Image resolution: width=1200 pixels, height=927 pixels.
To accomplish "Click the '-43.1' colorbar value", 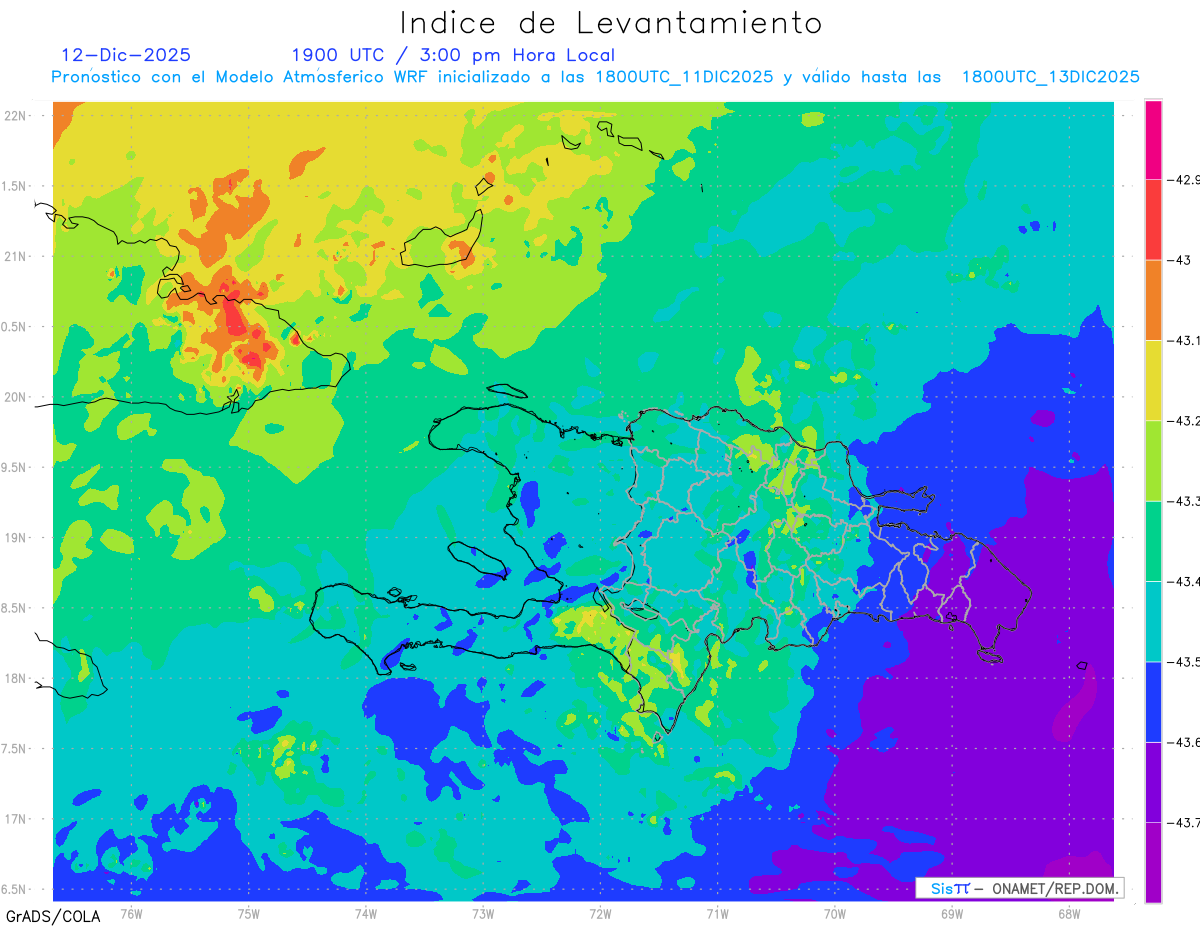I will [1184, 341].
